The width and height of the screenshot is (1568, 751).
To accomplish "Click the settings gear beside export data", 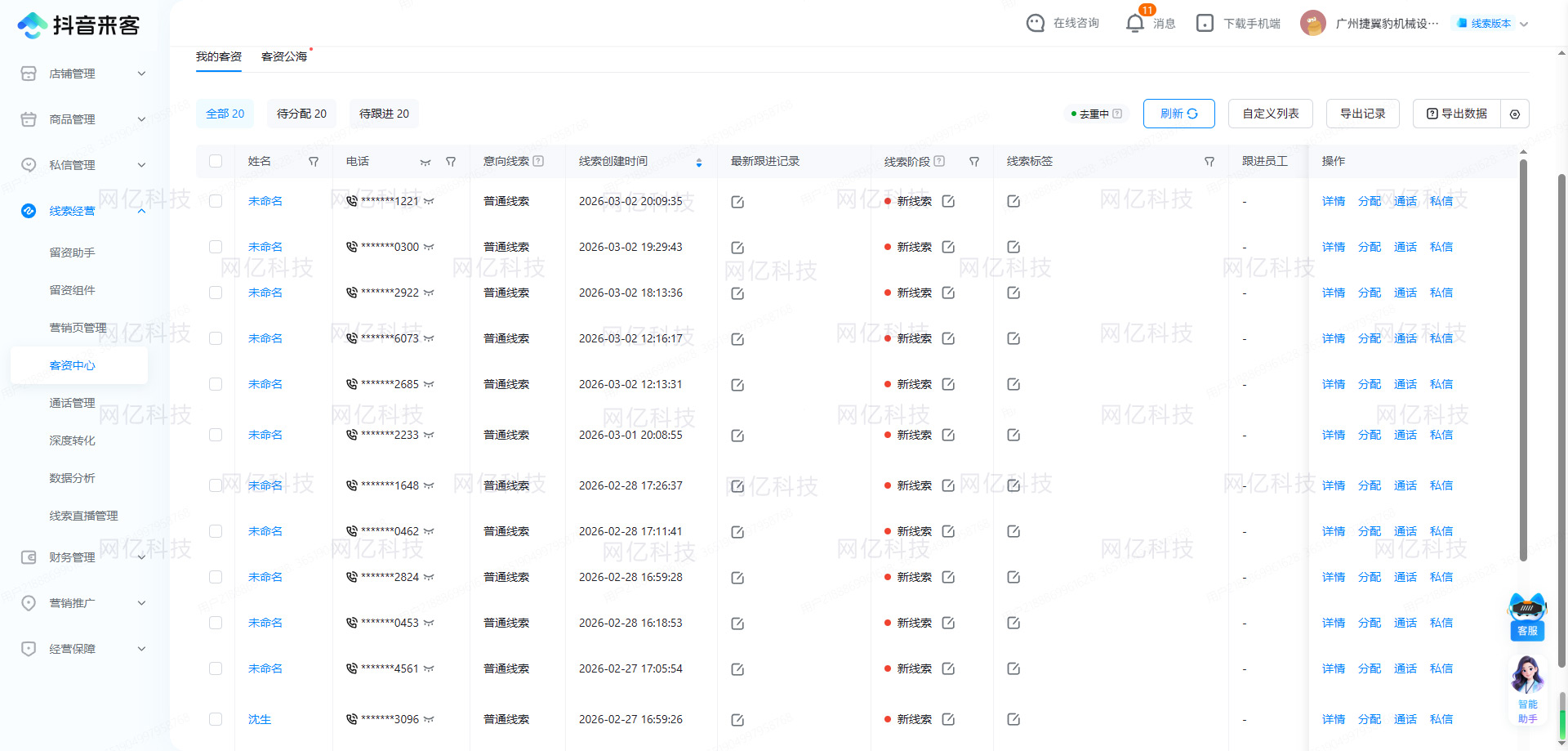I will (x=1515, y=114).
